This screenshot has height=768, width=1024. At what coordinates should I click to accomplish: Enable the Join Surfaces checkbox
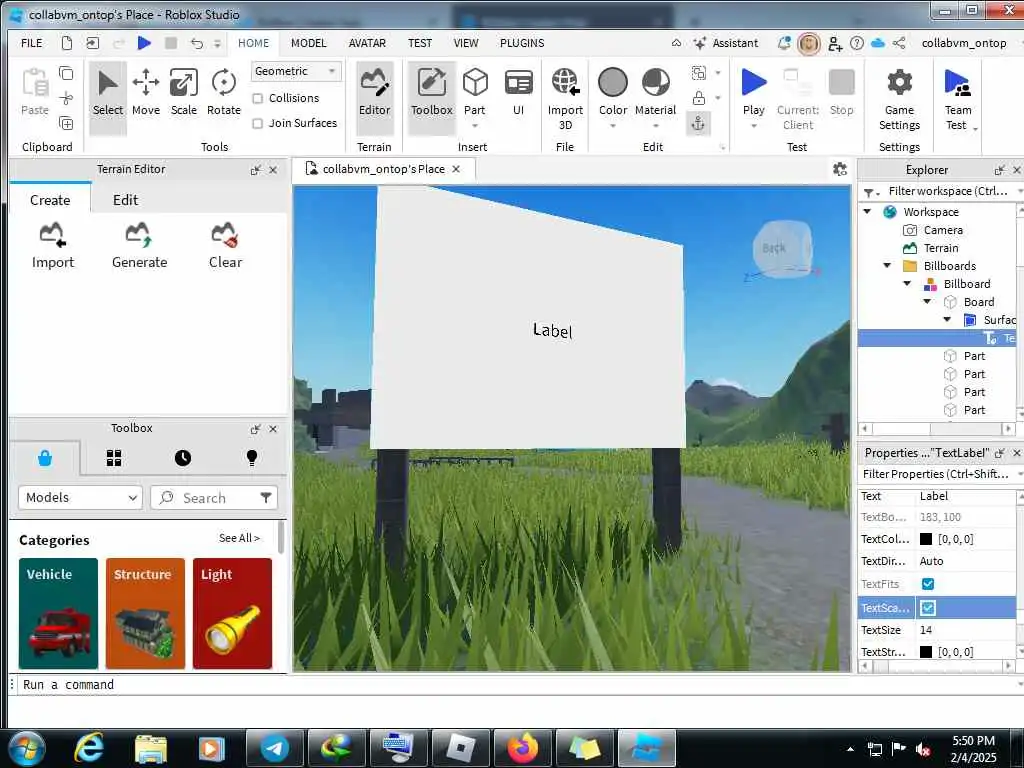coord(258,123)
